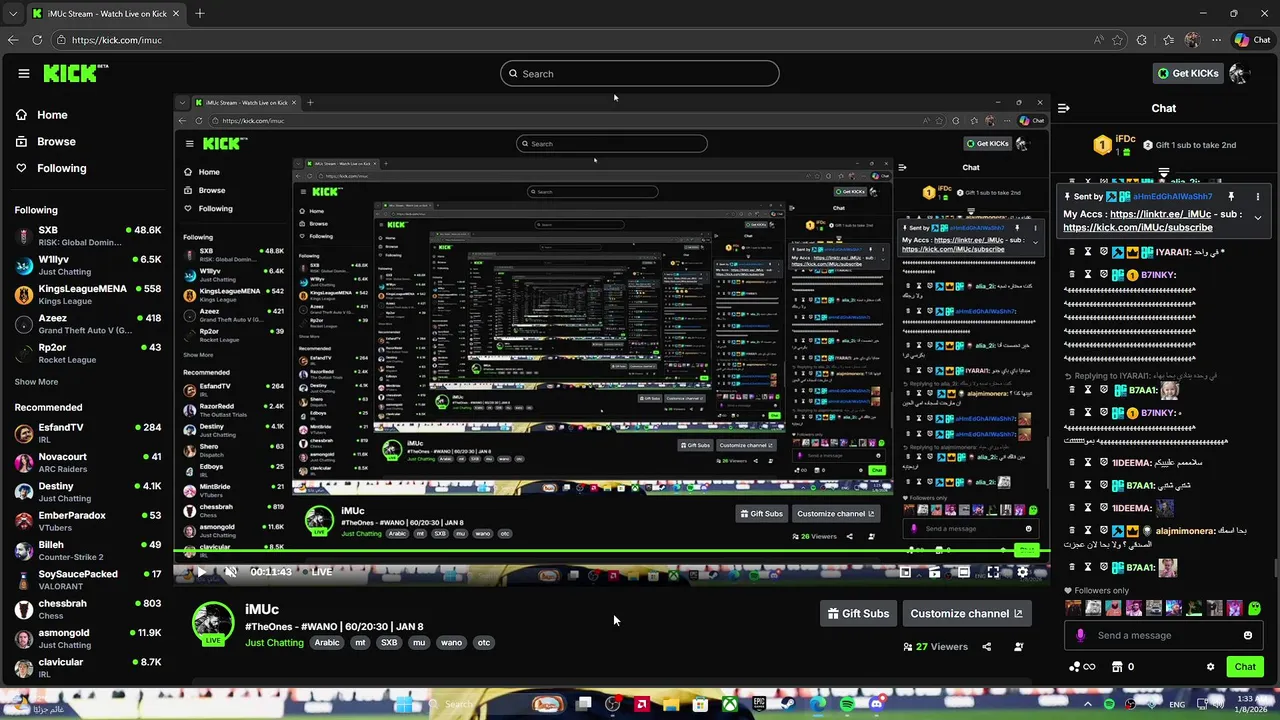Expand the pinned message chevron

(x=1258, y=218)
